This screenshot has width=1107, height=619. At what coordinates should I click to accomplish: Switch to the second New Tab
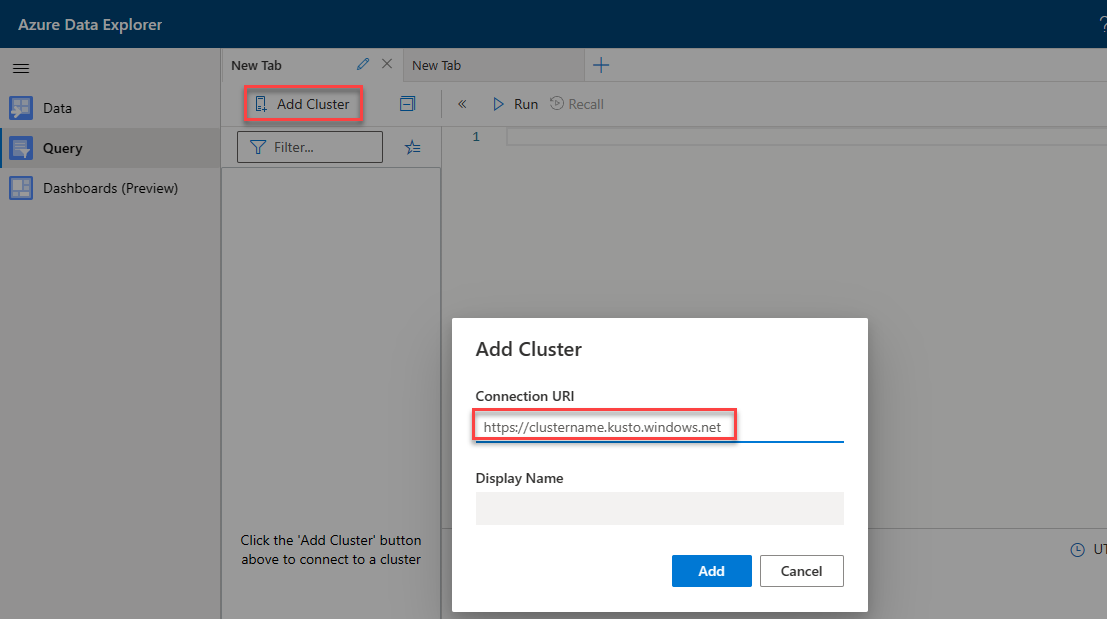coord(494,65)
